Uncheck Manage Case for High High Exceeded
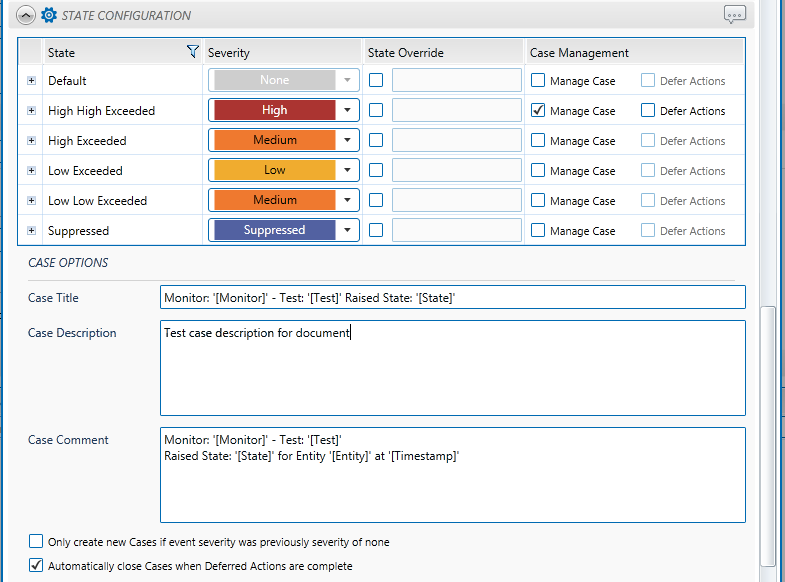This screenshot has width=785, height=582. point(538,111)
